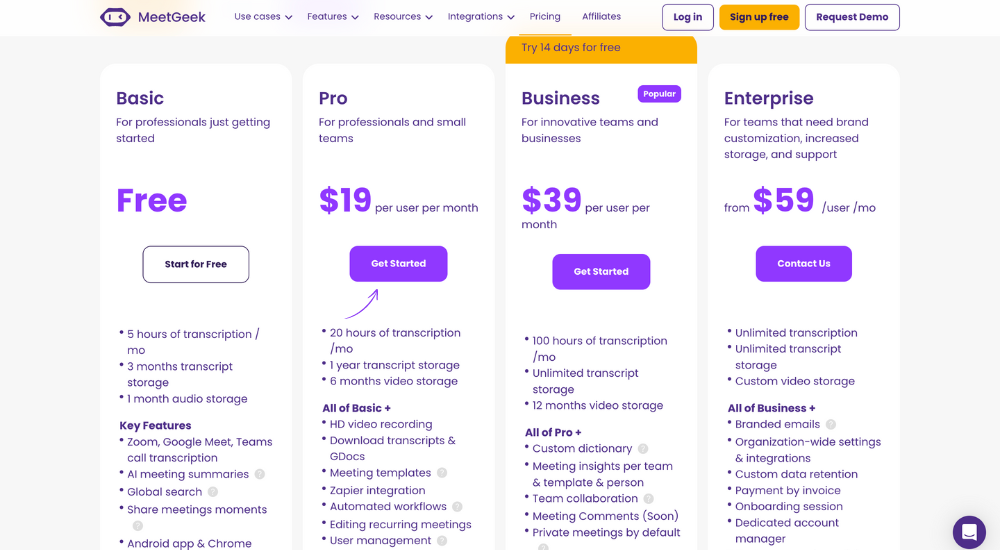Viewport: 1000px width, 550px height.
Task: Click help icon beside Global search
Action: pyautogui.click(x=213, y=492)
